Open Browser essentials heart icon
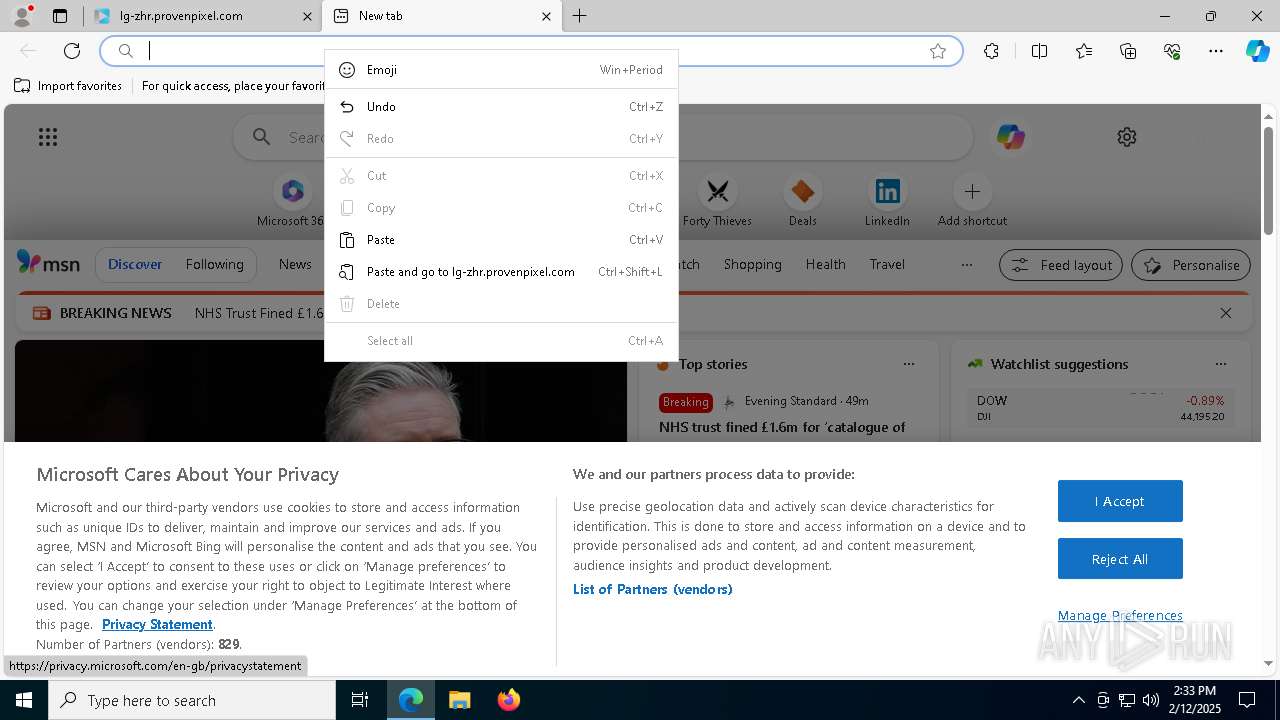Screen dimensions: 1280x720 pos(1172,51)
